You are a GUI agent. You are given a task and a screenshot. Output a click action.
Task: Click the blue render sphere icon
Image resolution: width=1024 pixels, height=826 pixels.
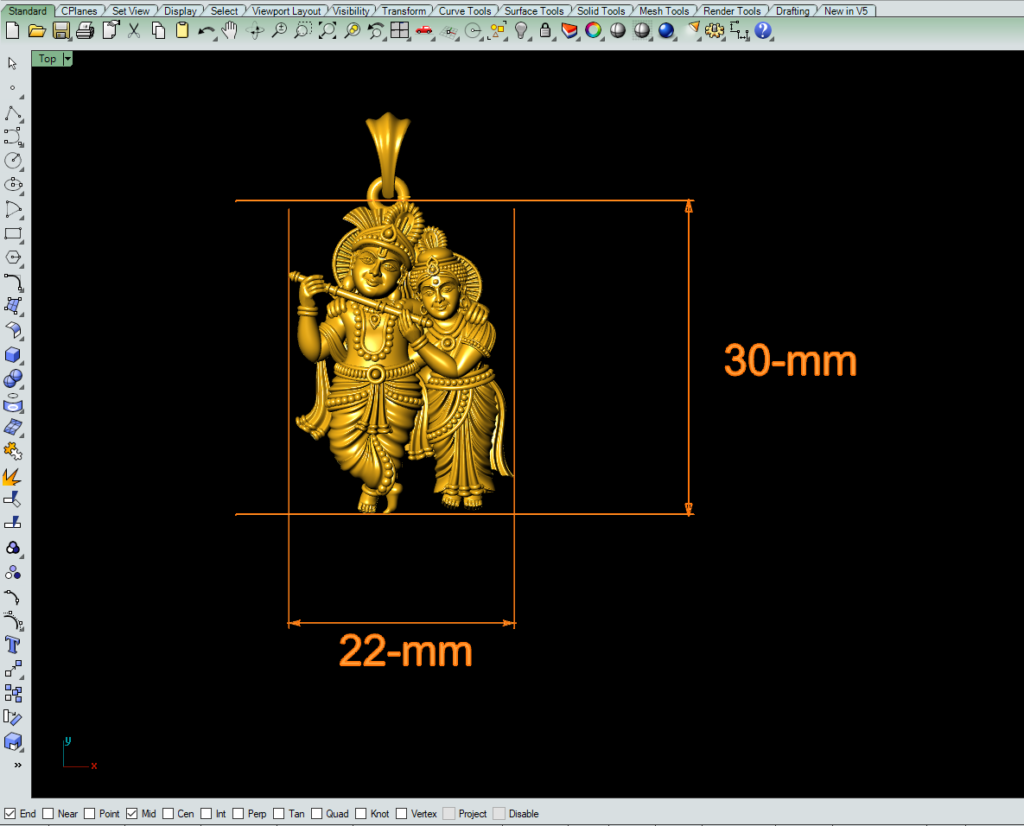click(667, 31)
